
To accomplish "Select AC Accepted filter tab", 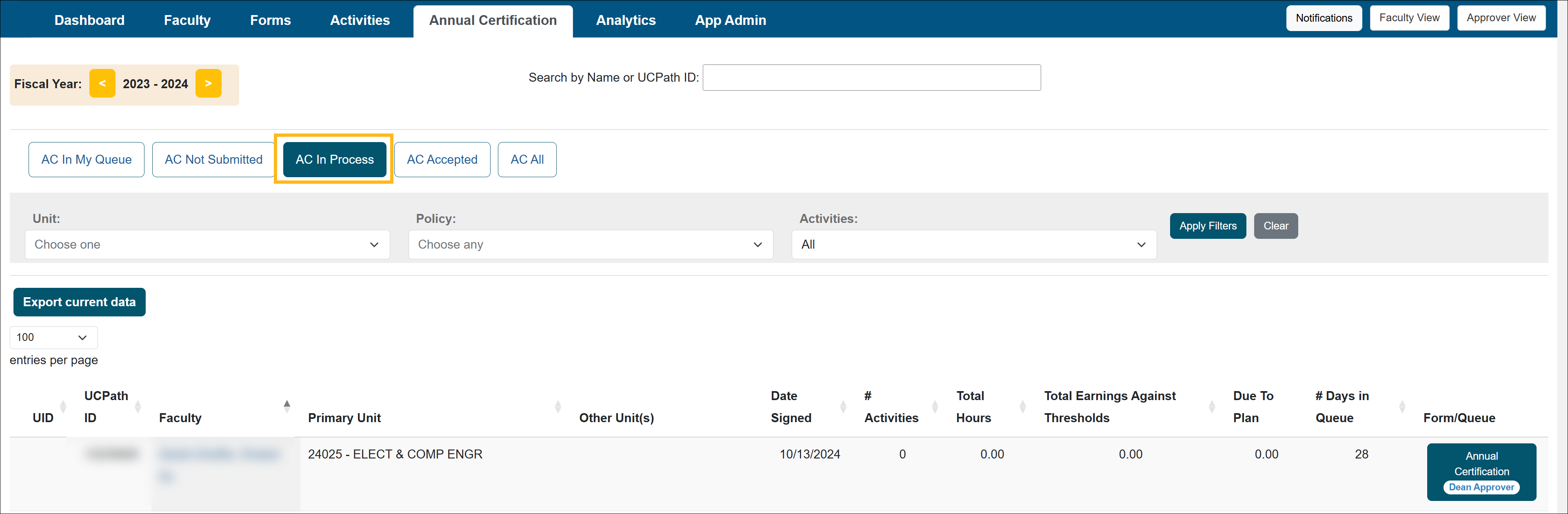I will pyautogui.click(x=442, y=160).
